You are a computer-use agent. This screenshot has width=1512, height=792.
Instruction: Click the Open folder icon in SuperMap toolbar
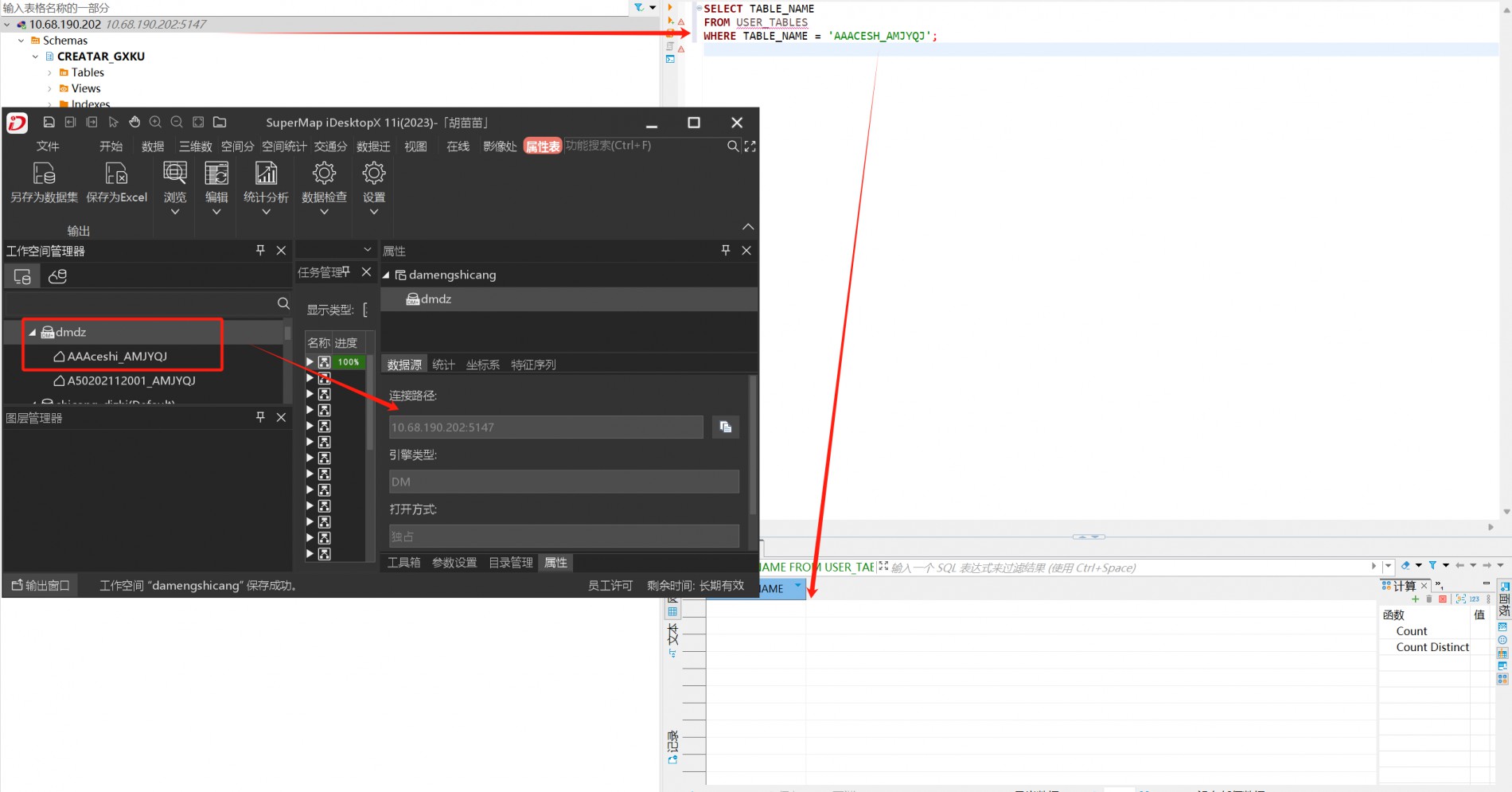pos(220,122)
